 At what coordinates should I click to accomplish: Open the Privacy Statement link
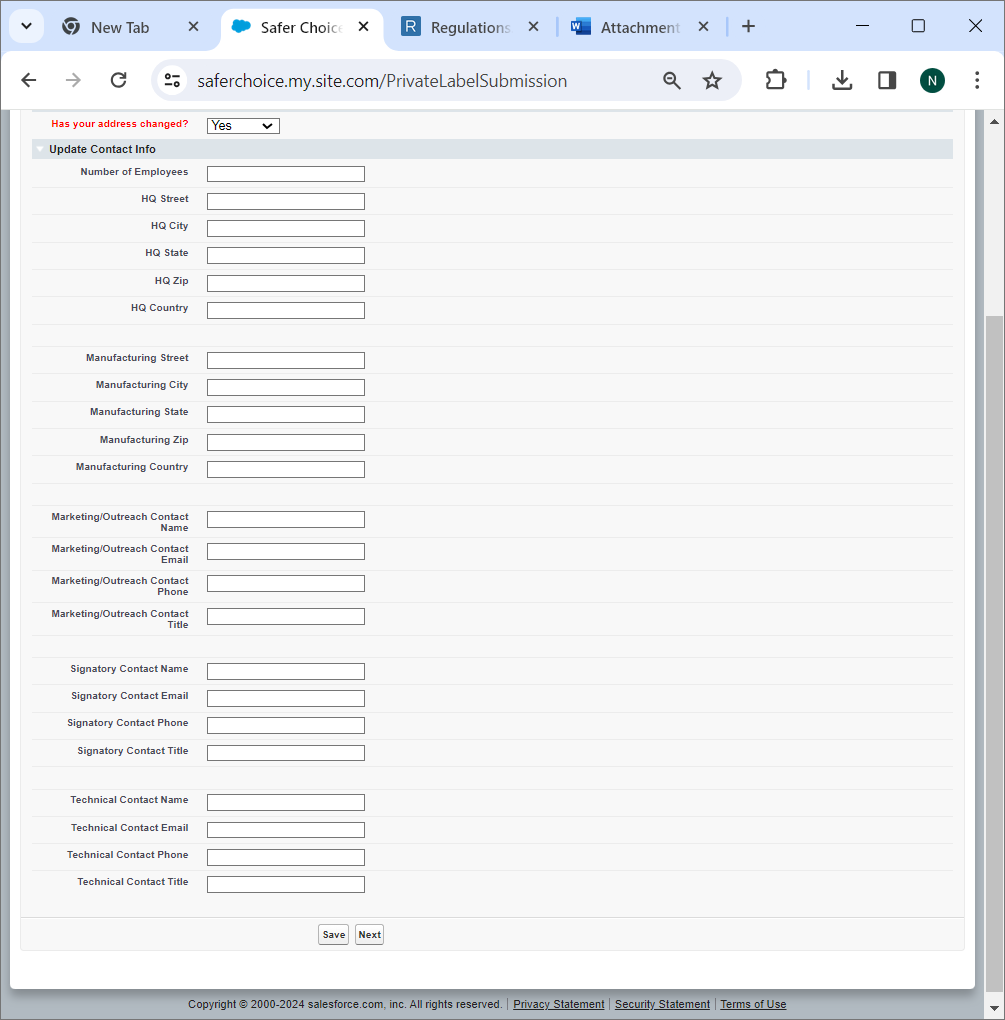(x=559, y=1004)
